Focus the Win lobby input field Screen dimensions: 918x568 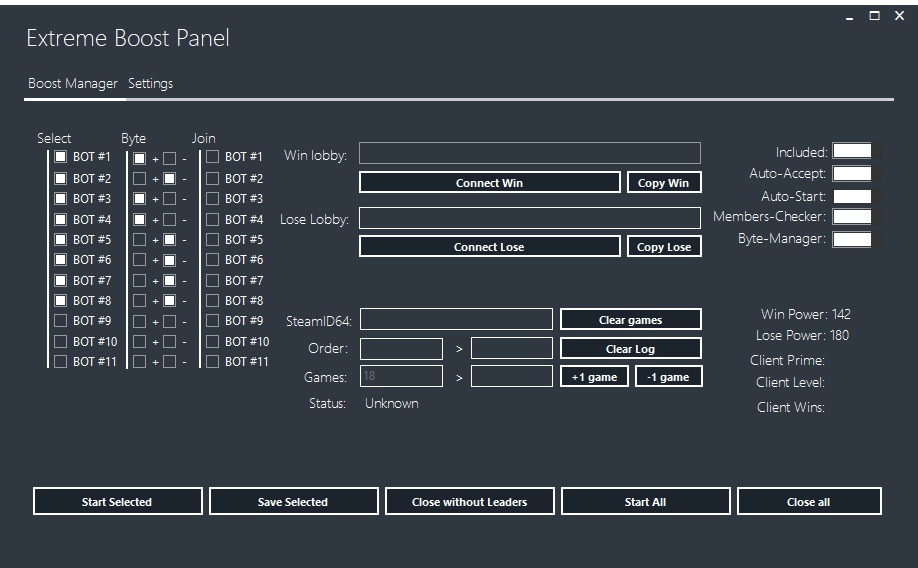[529, 154]
